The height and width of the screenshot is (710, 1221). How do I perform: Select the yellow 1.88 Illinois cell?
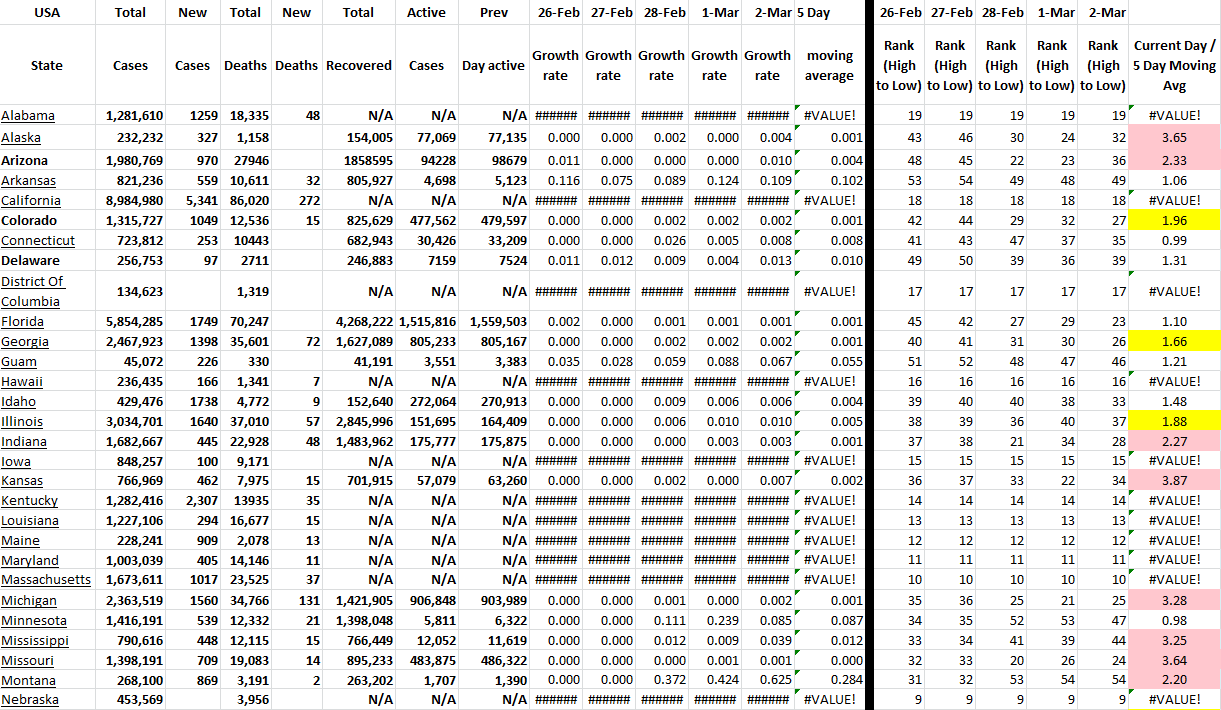1174,421
